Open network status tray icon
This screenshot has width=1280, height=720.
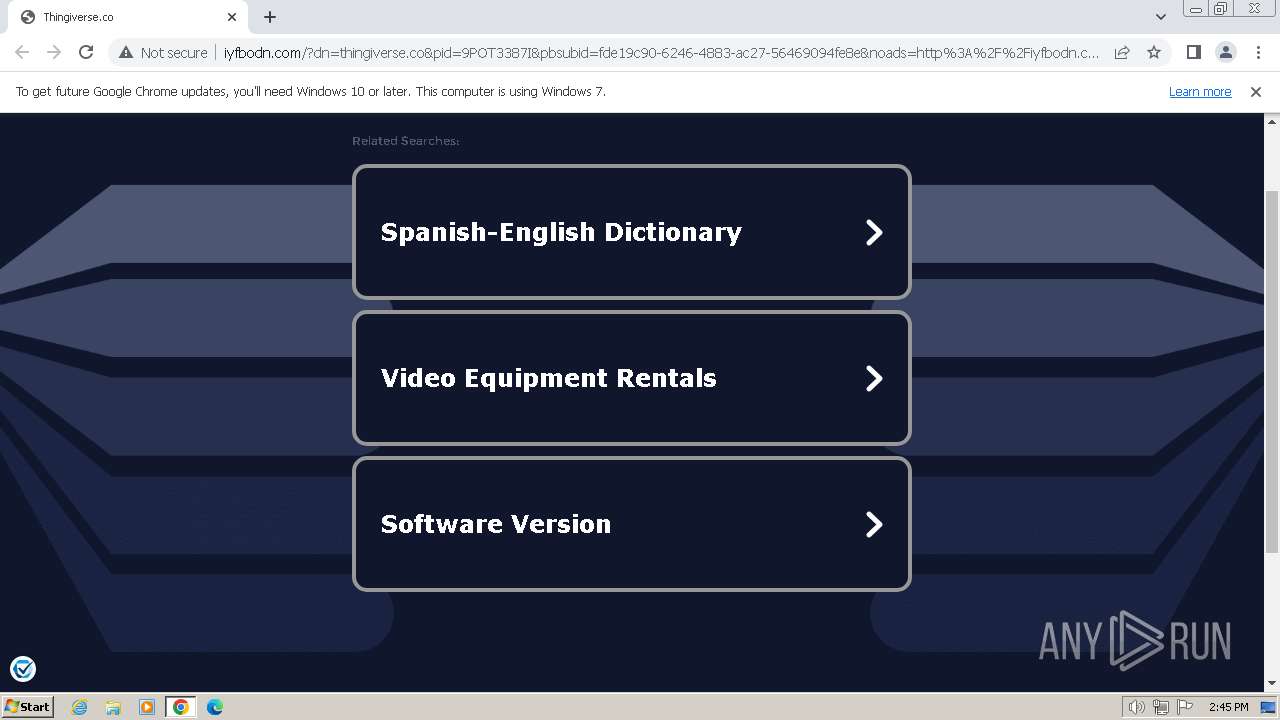pos(1161,707)
